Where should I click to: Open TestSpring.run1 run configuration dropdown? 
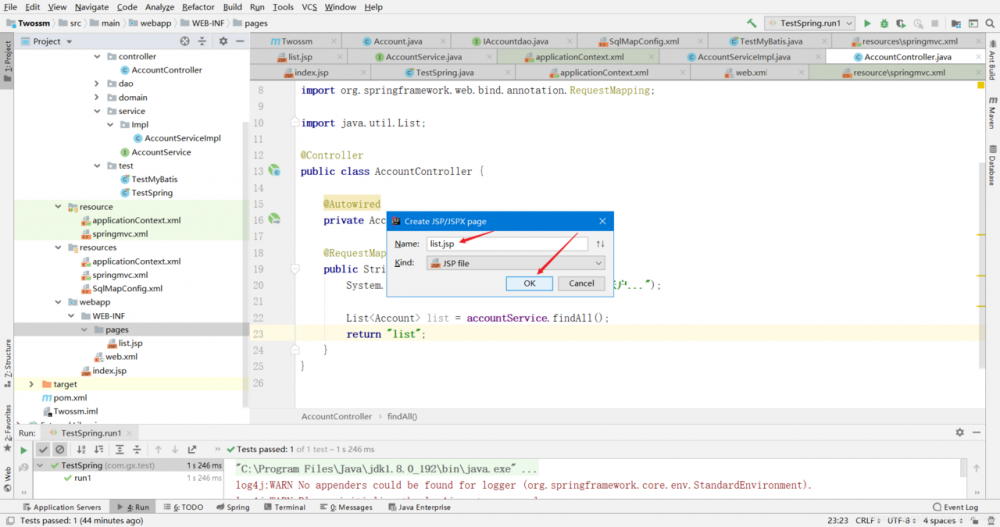pyautogui.click(x=809, y=23)
